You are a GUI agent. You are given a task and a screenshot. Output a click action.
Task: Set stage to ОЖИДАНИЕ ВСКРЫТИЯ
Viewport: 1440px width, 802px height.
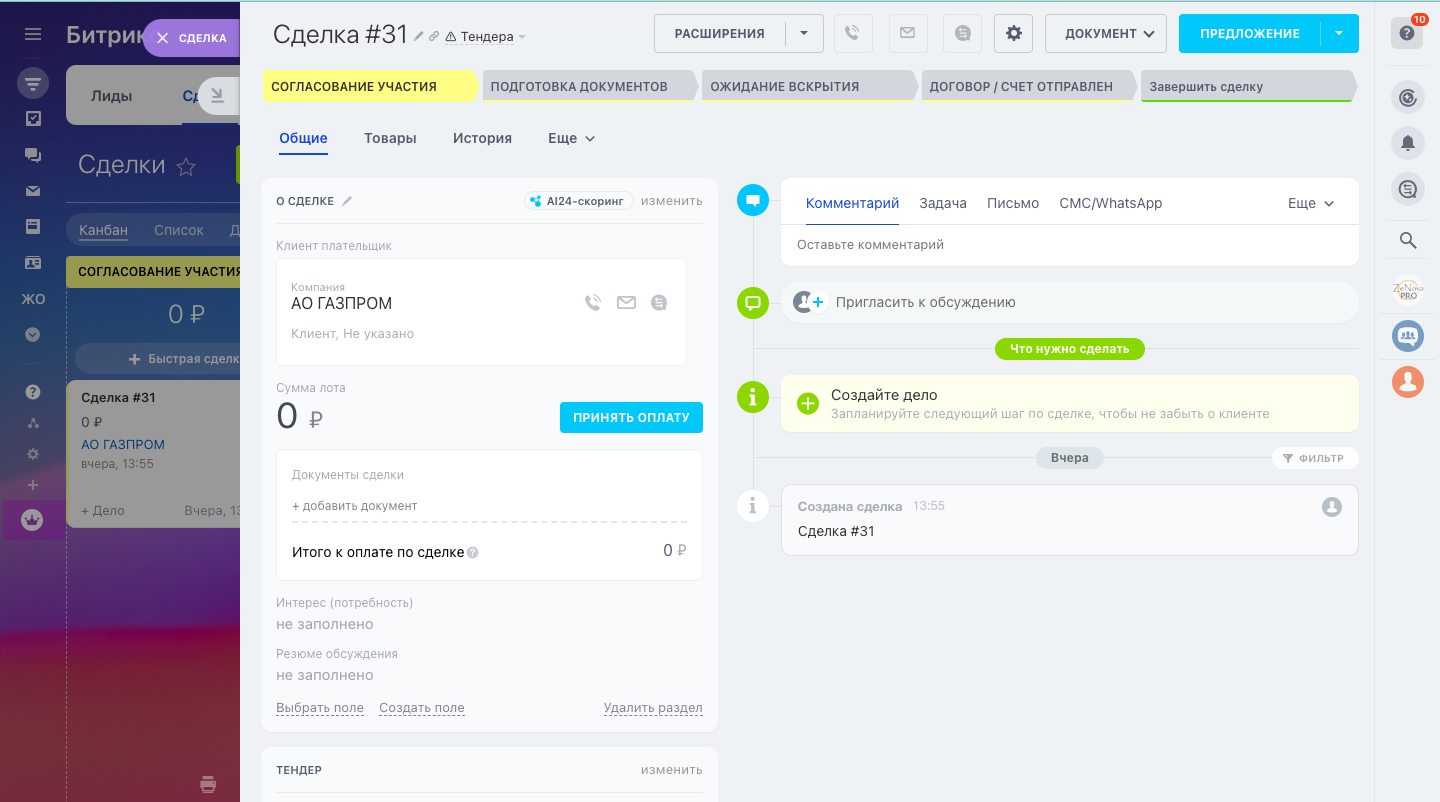[x=809, y=86]
